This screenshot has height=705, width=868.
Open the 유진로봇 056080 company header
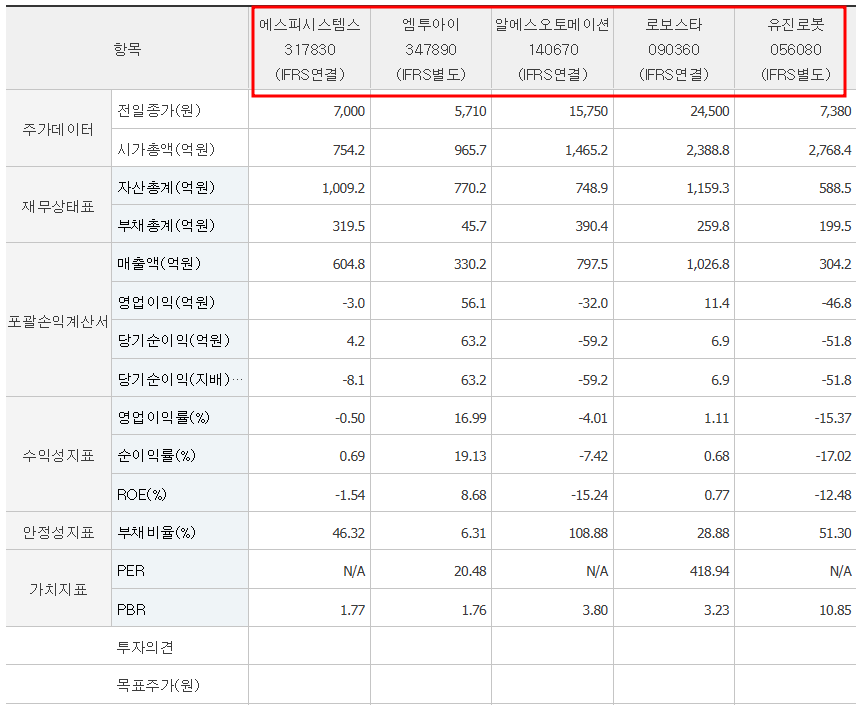pos(795,49)
